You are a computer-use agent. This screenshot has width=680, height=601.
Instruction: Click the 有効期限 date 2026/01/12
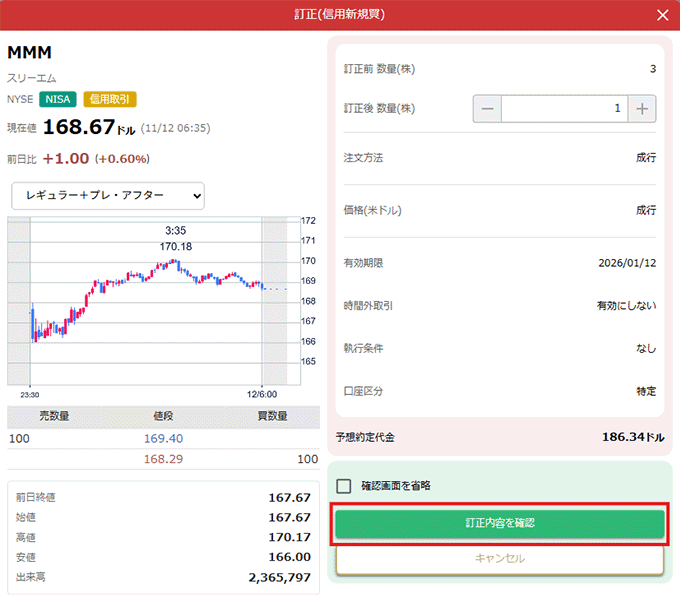click(x=626, y=263)
